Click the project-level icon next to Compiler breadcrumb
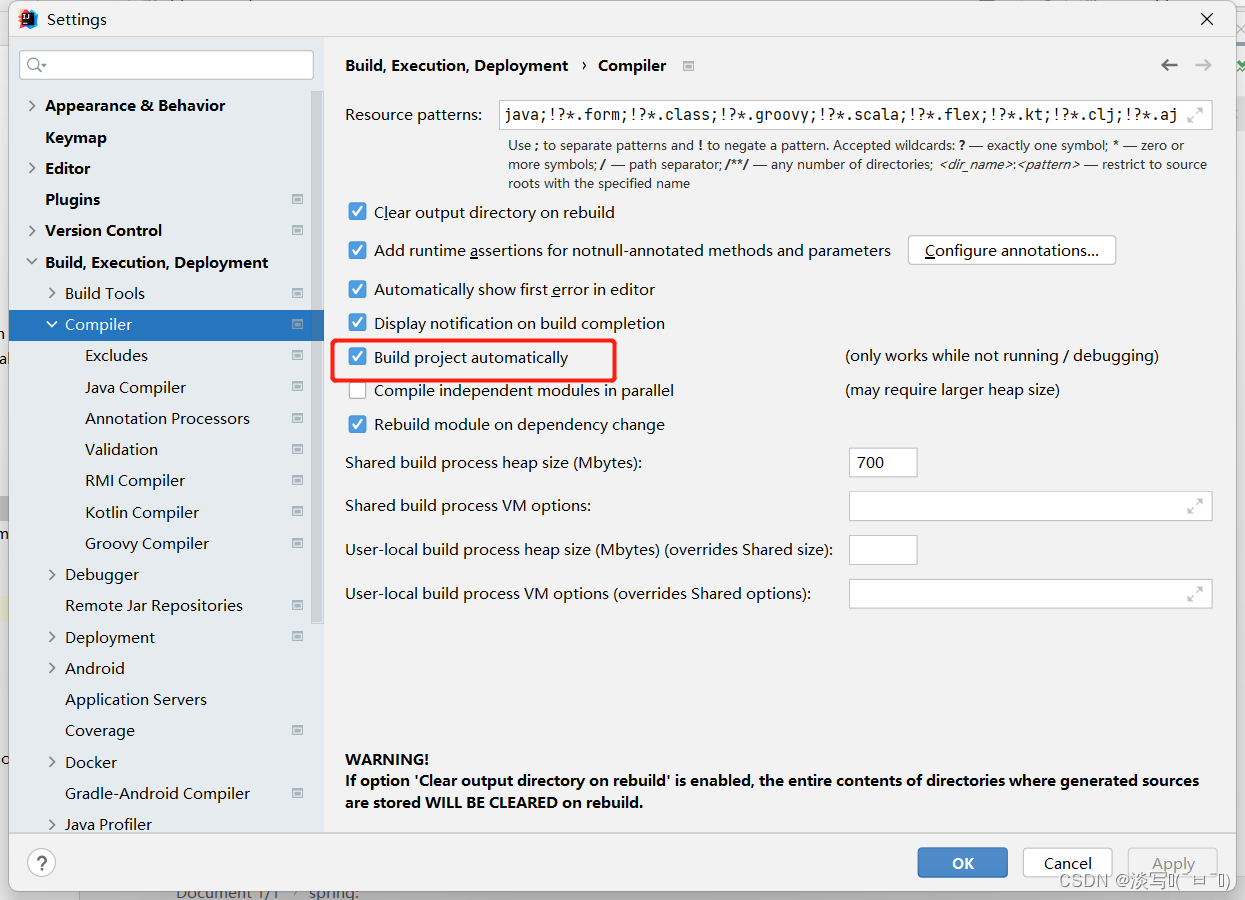The width and height of the screenshot is (1245, 900). (x=688, y=66)
